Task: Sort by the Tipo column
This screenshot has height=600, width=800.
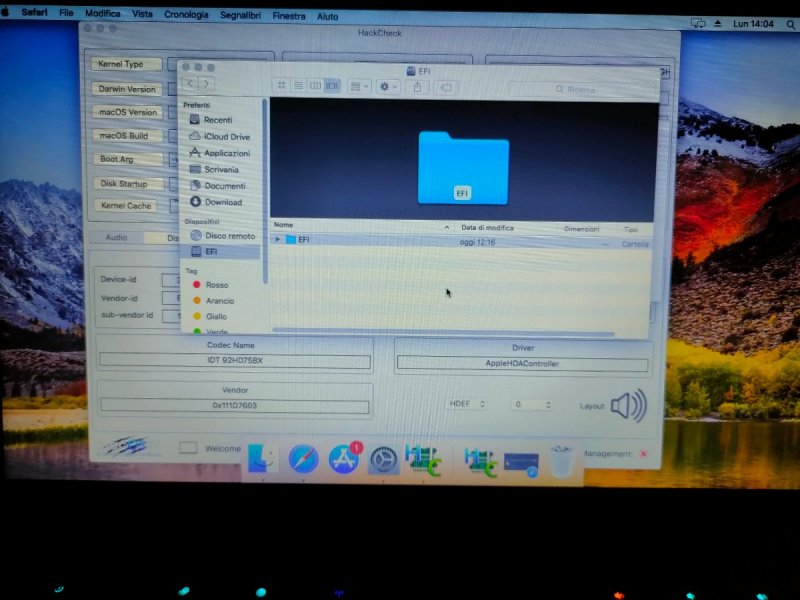Action: coord(631,230)
